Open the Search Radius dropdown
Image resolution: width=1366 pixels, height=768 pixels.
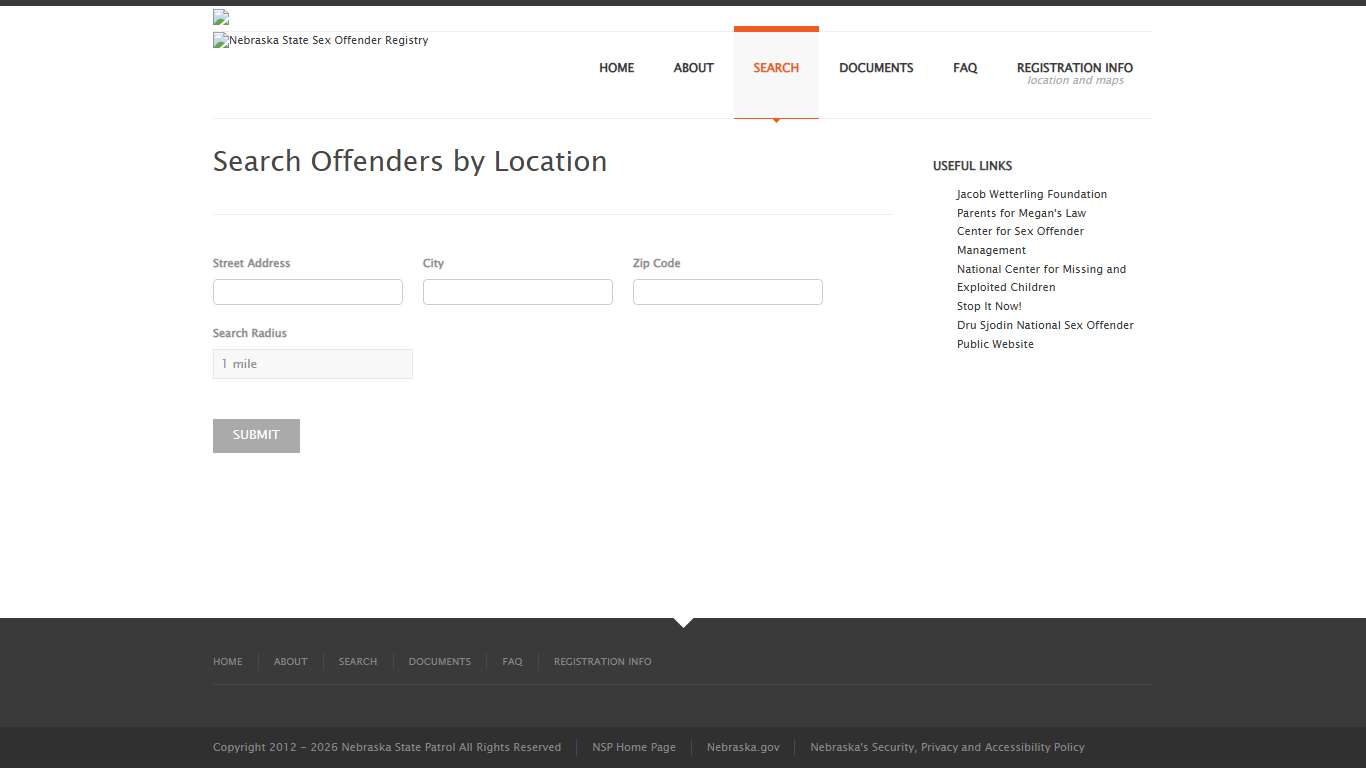[312, 363]
